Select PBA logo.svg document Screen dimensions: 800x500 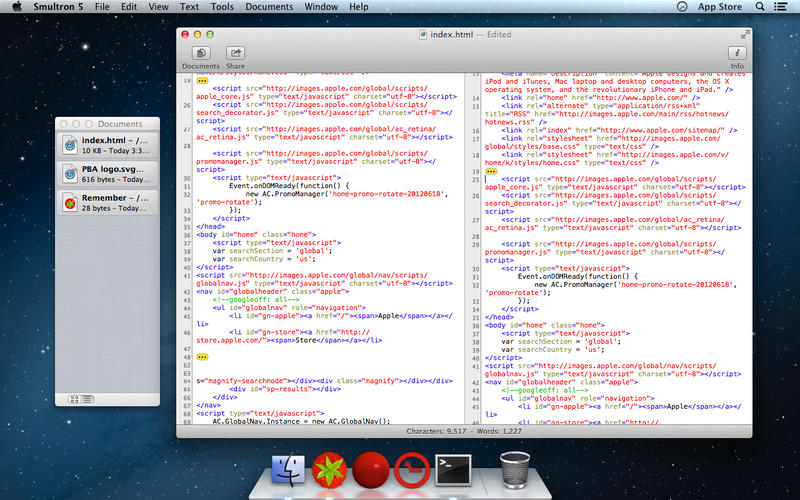pyautogui.click(x=107, y=173)
